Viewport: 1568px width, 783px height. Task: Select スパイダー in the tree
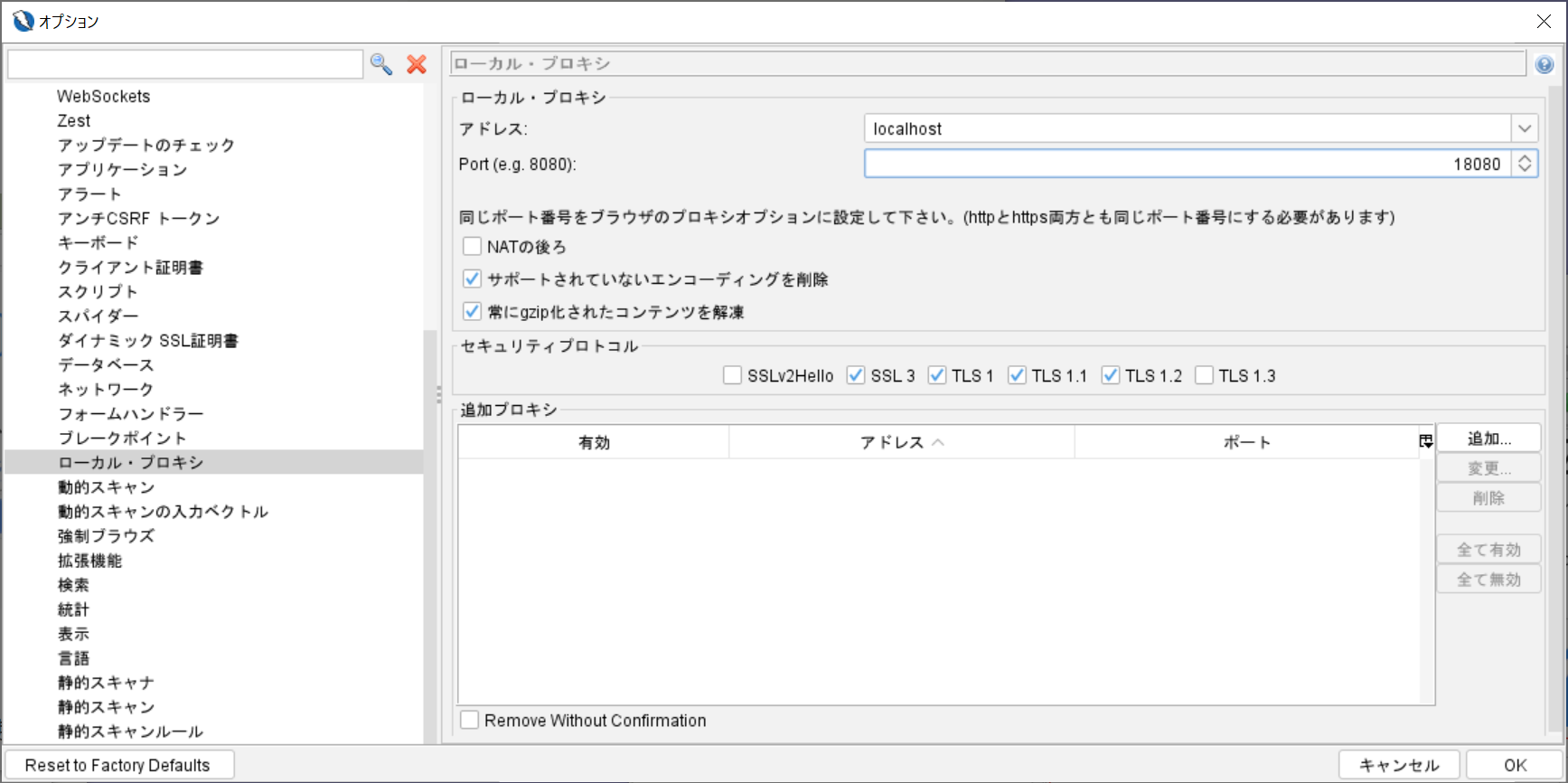coord(98,316)
